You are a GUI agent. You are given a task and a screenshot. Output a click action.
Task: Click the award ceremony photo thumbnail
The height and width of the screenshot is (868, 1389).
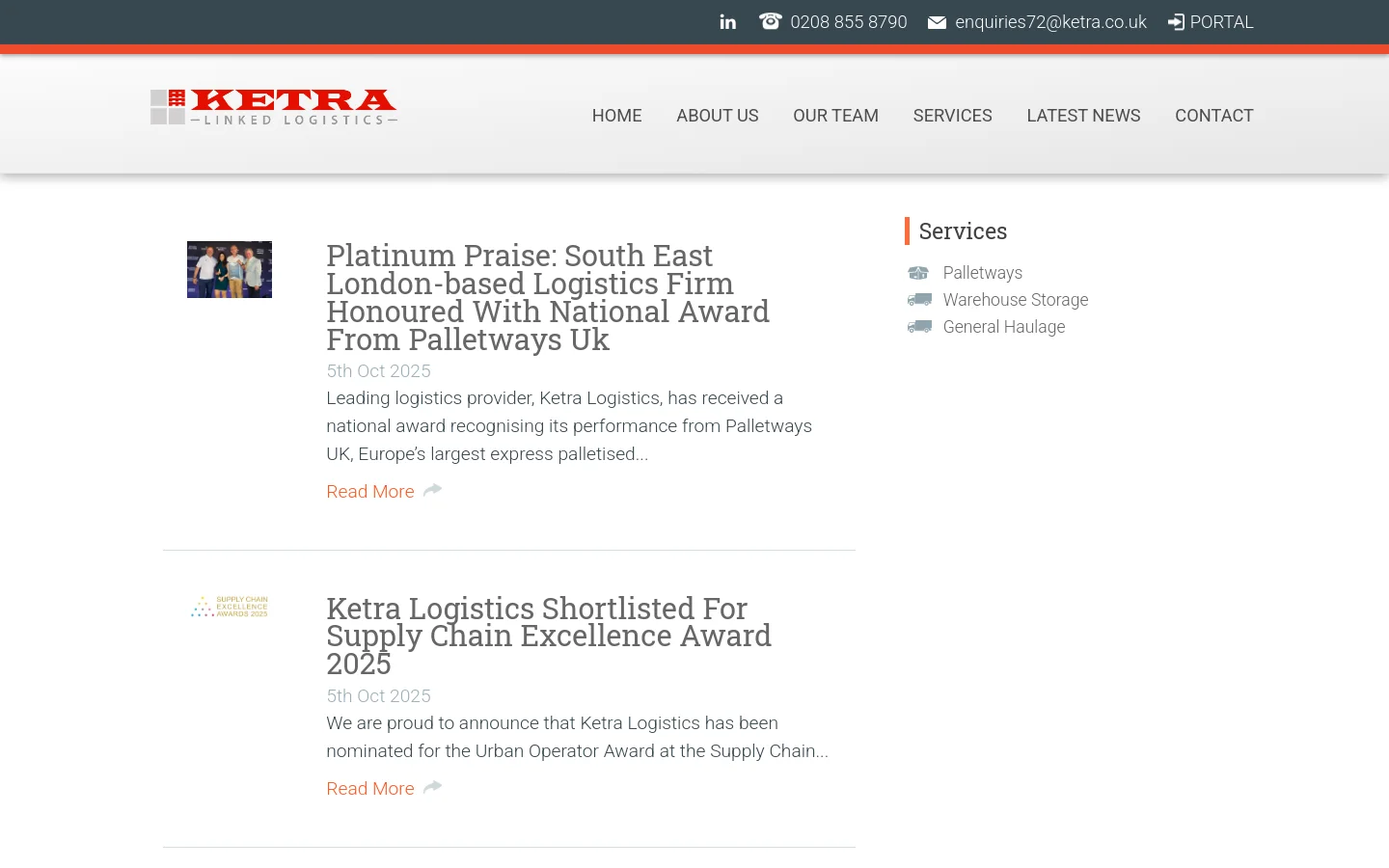[x=230, y=269]
